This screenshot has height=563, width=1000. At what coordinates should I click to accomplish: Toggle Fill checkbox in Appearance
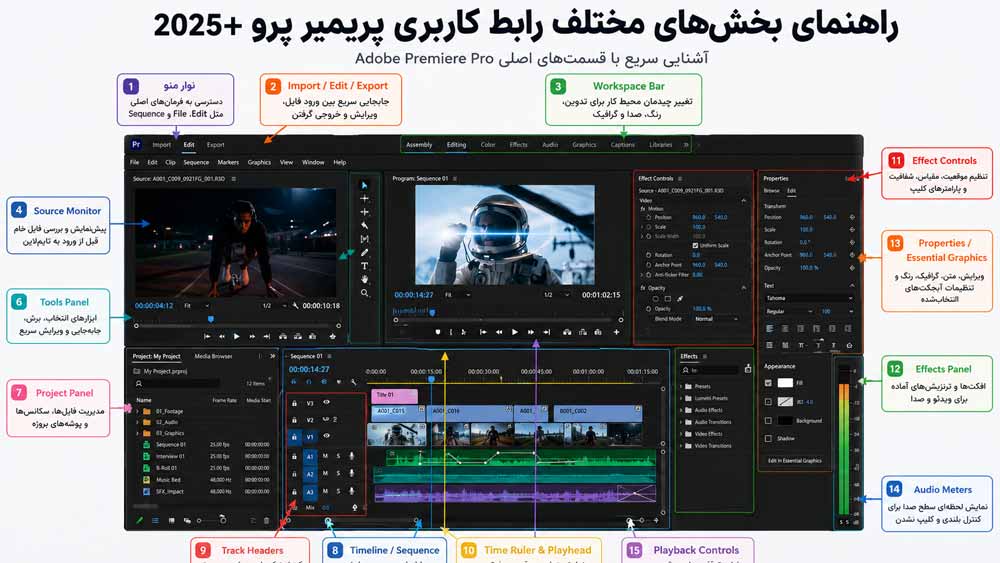[768, 383]
